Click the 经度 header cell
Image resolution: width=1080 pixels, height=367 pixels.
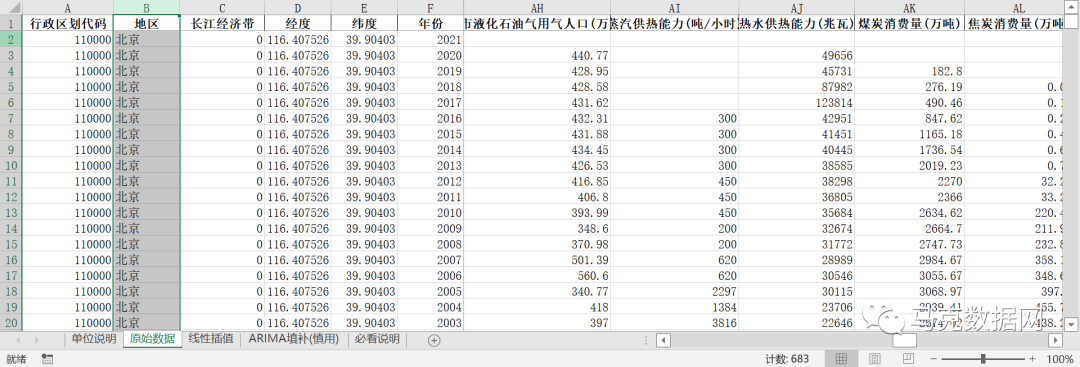pos(298,23)
